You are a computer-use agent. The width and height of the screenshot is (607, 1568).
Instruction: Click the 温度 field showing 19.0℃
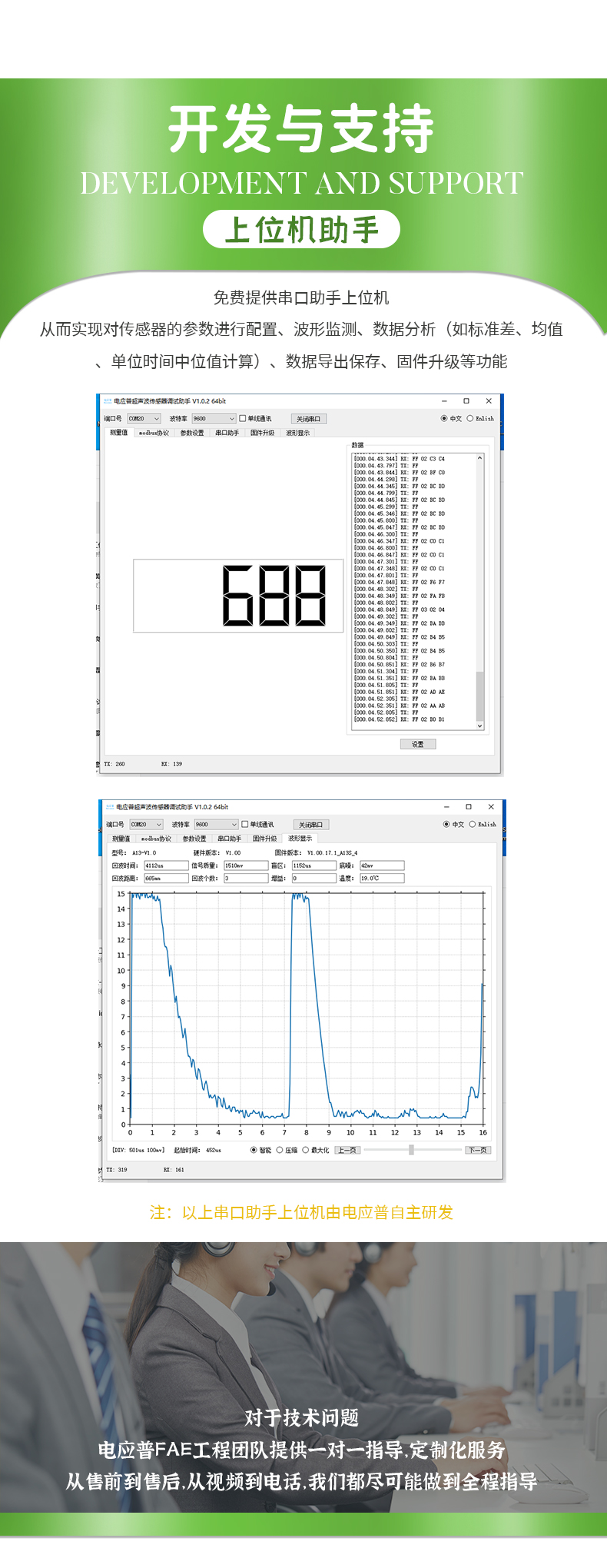point(382,878)
